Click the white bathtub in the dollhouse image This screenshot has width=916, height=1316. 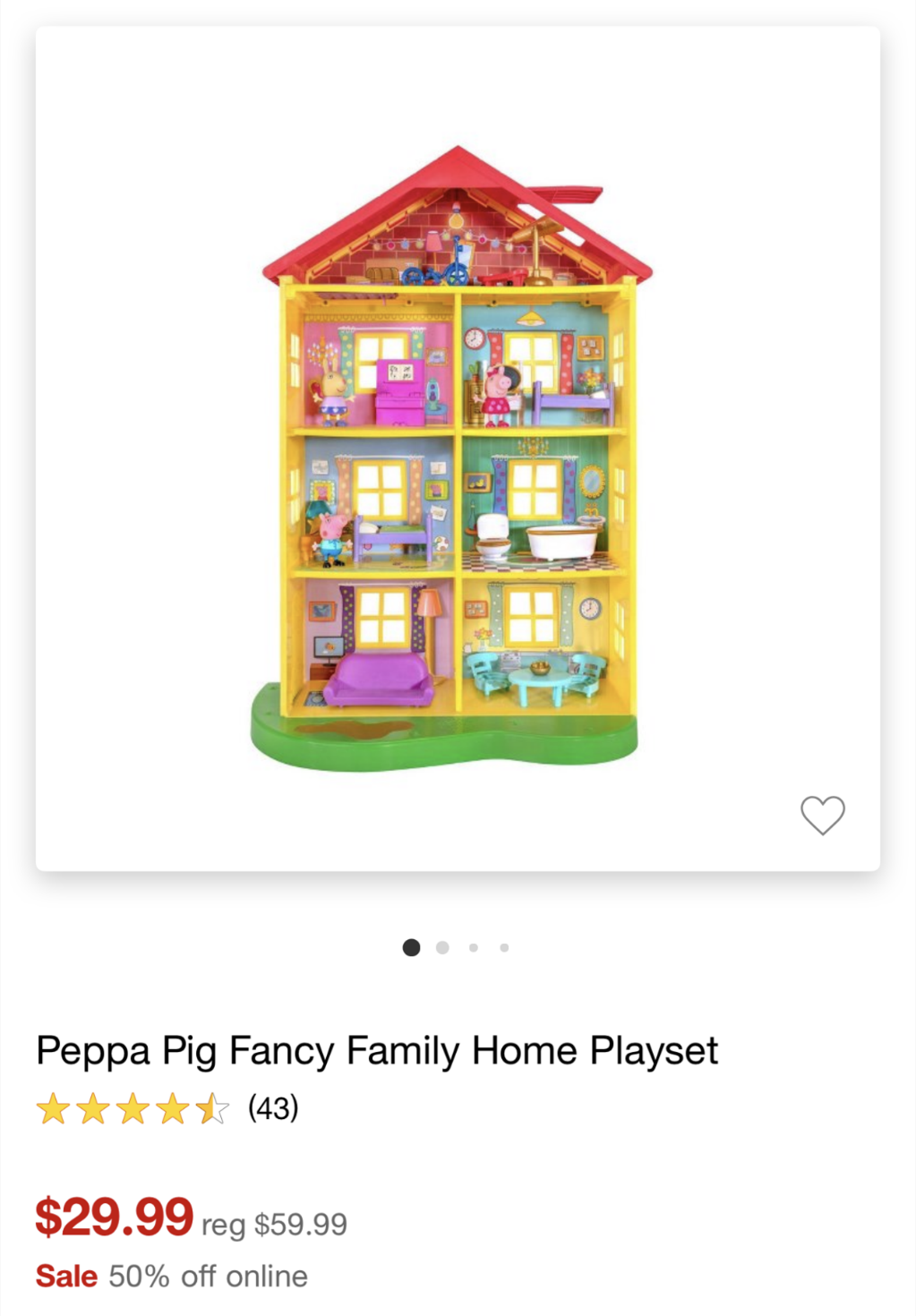click(561, 542)
